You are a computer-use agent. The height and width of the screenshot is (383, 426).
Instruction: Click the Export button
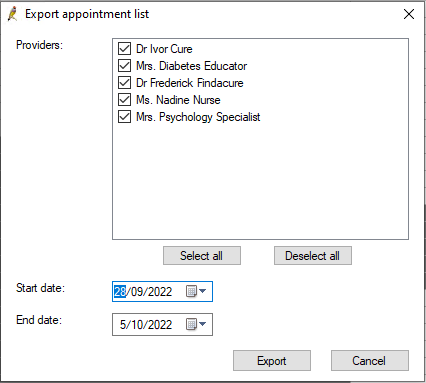click(272, 360)
